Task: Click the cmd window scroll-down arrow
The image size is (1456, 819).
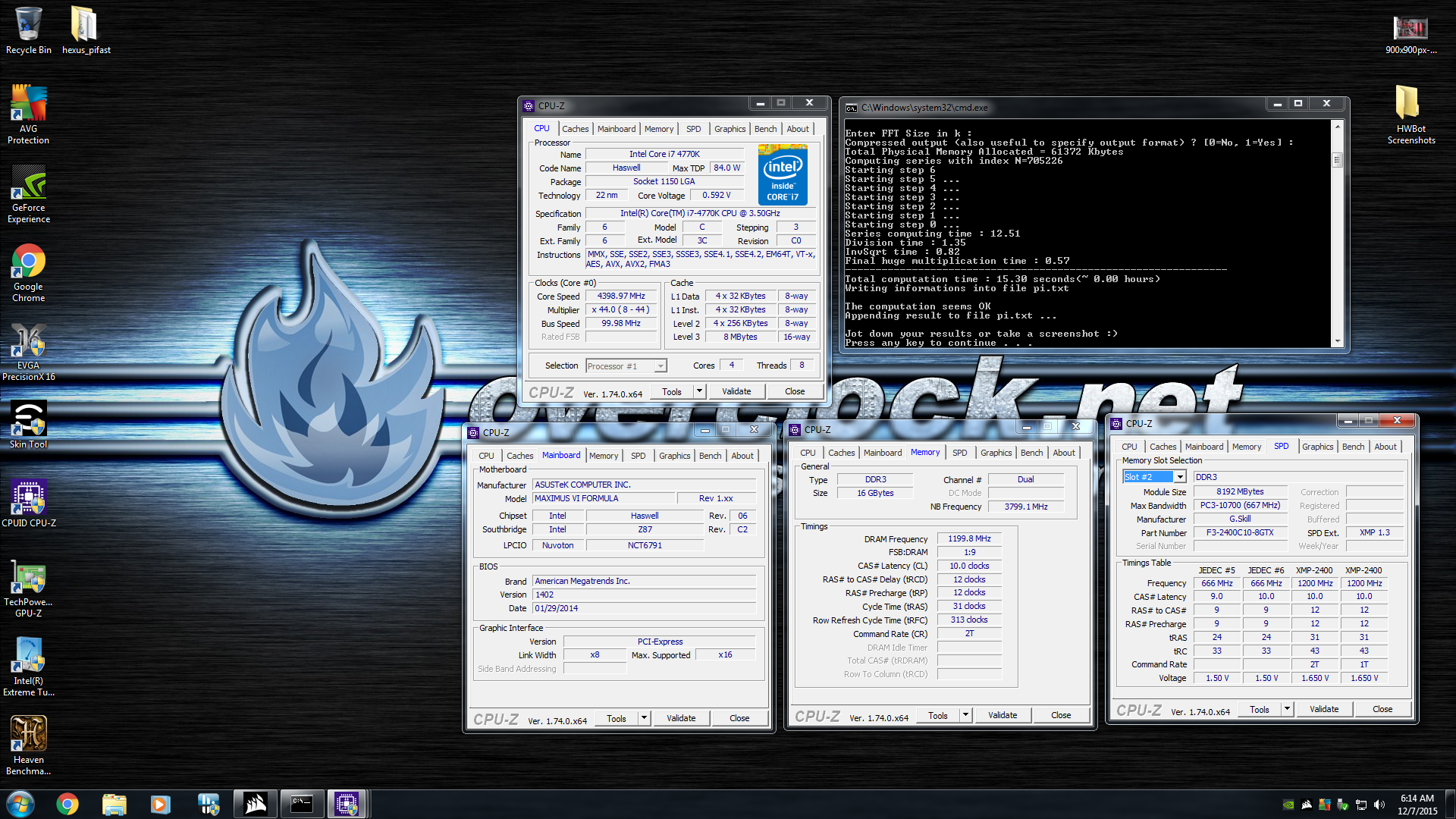Action: (1338, 341)
